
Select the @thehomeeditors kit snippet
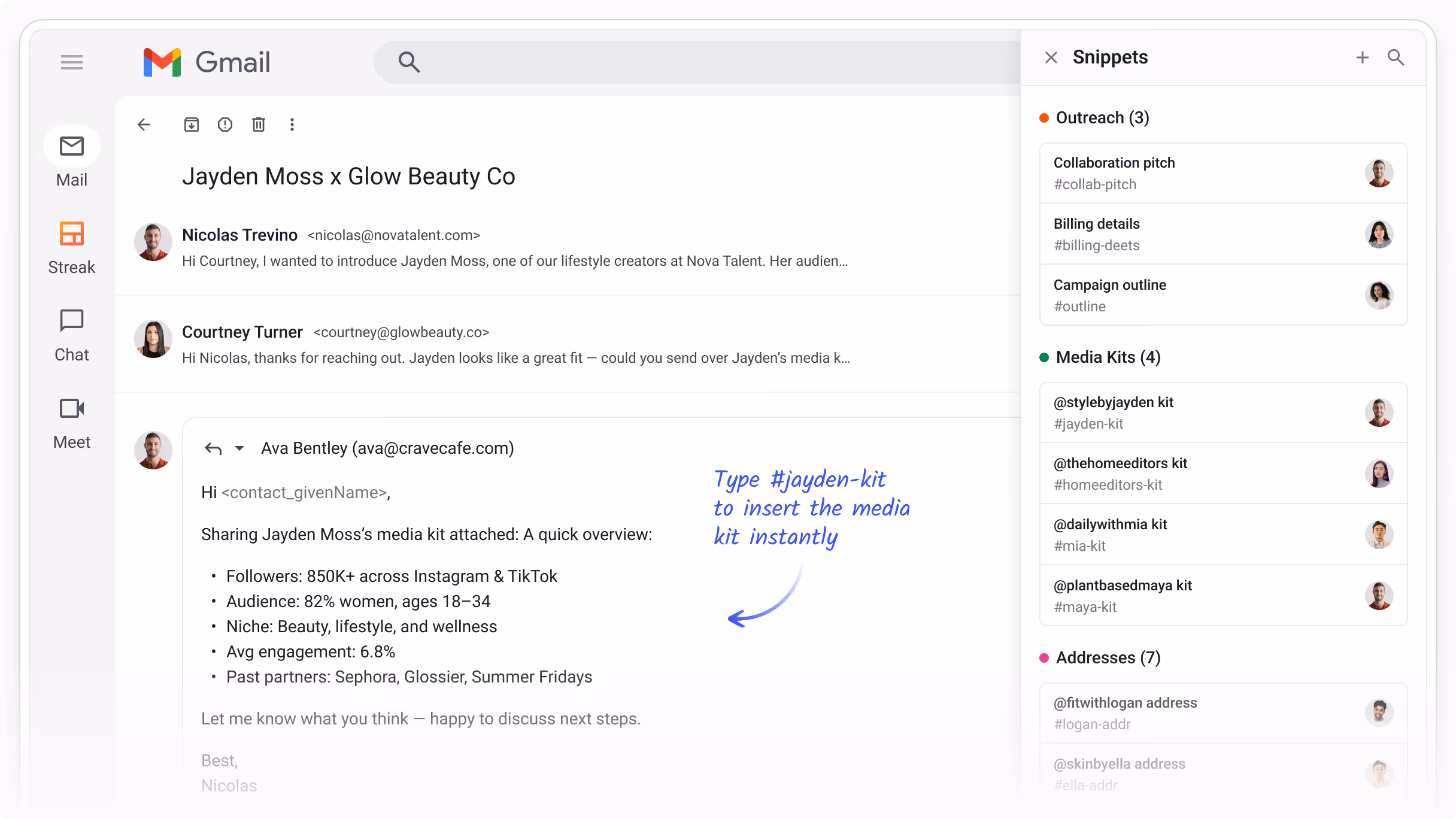(1224, 474)
